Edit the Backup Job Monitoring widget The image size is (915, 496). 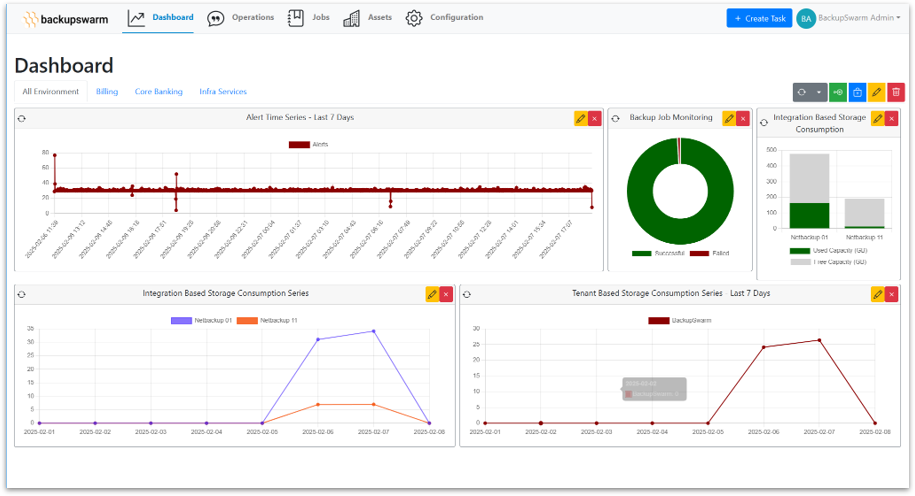729,118
